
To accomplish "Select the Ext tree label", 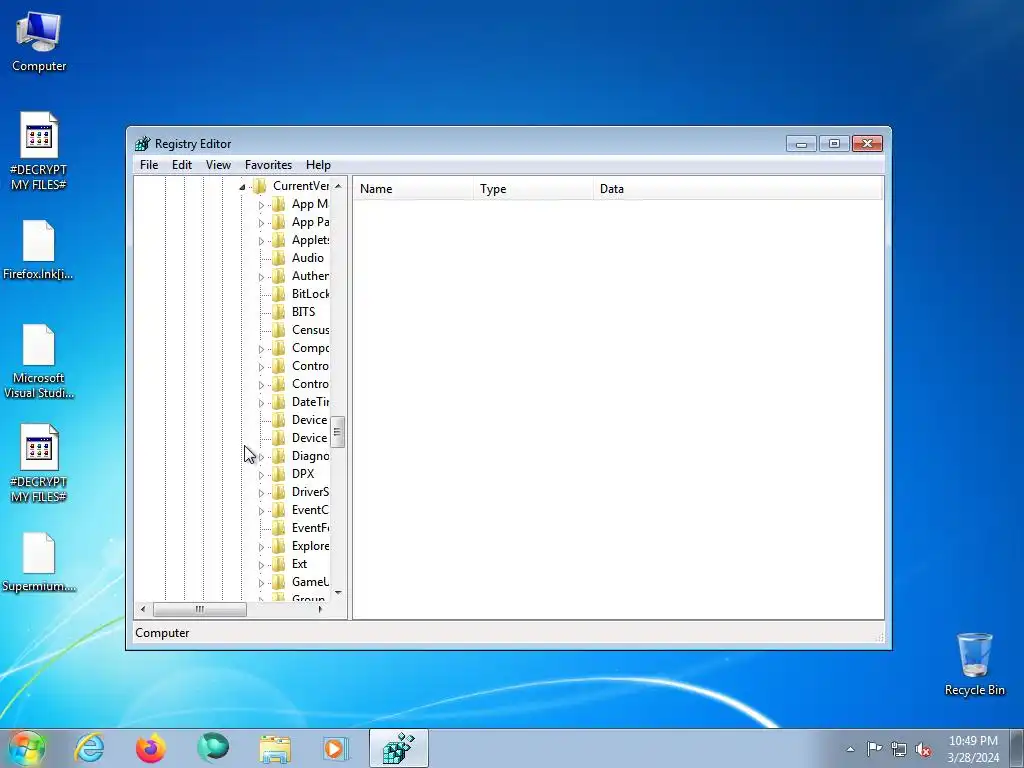I will 299,564.
